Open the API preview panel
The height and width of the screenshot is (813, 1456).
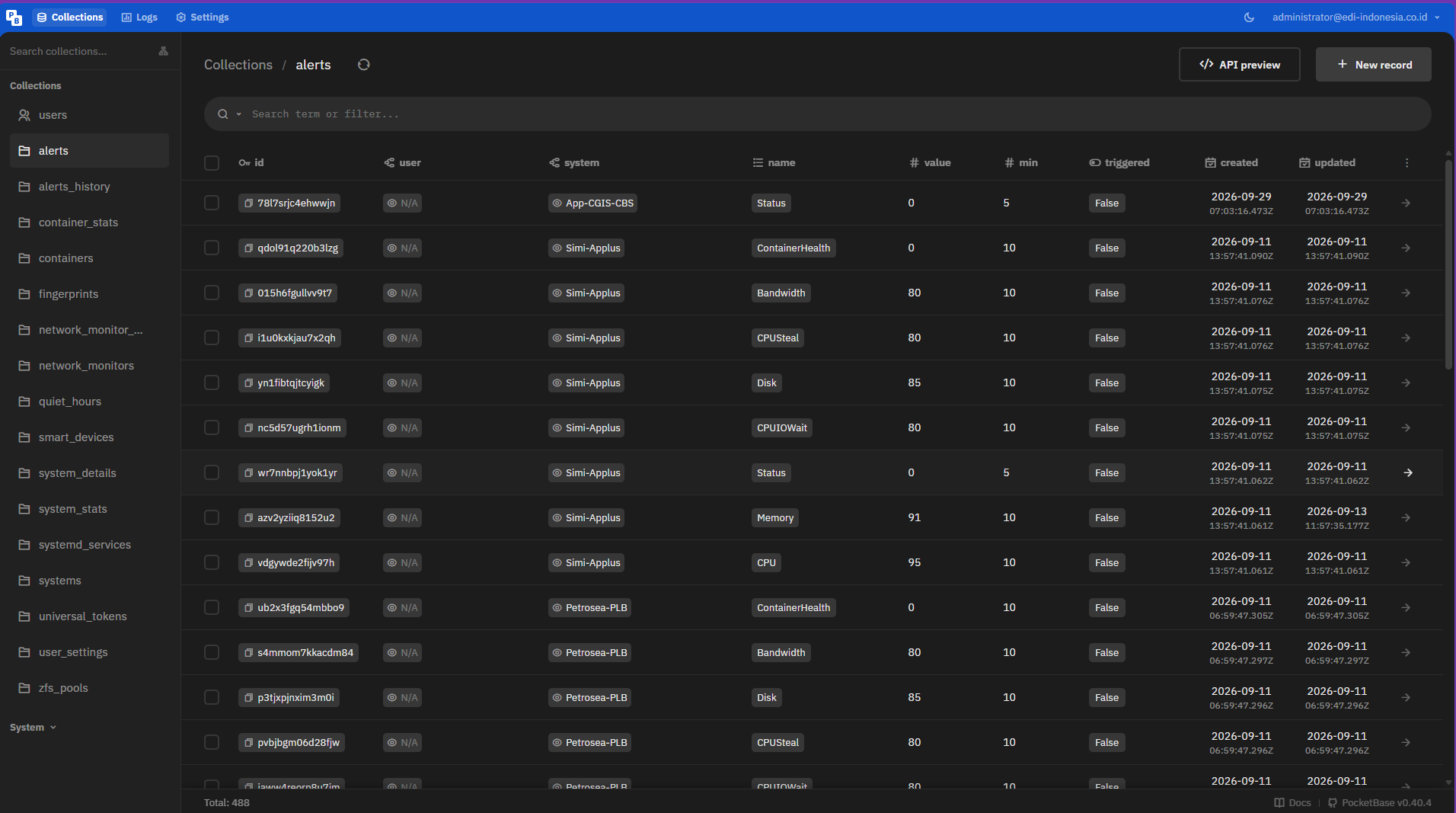click(1240, 65)
